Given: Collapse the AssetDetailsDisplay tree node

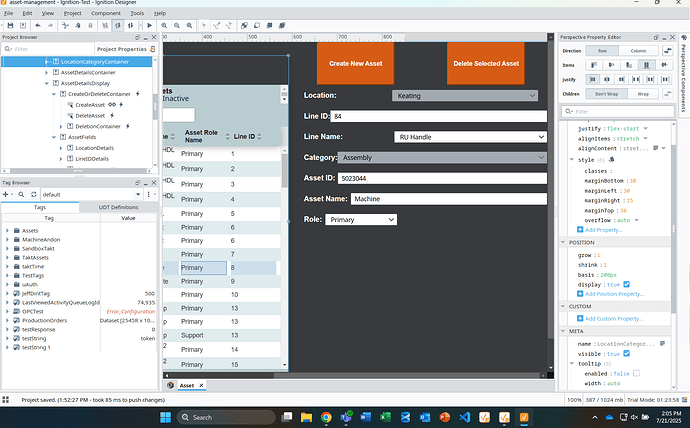Looking at the screenshot, I should (x=47, y=83).
